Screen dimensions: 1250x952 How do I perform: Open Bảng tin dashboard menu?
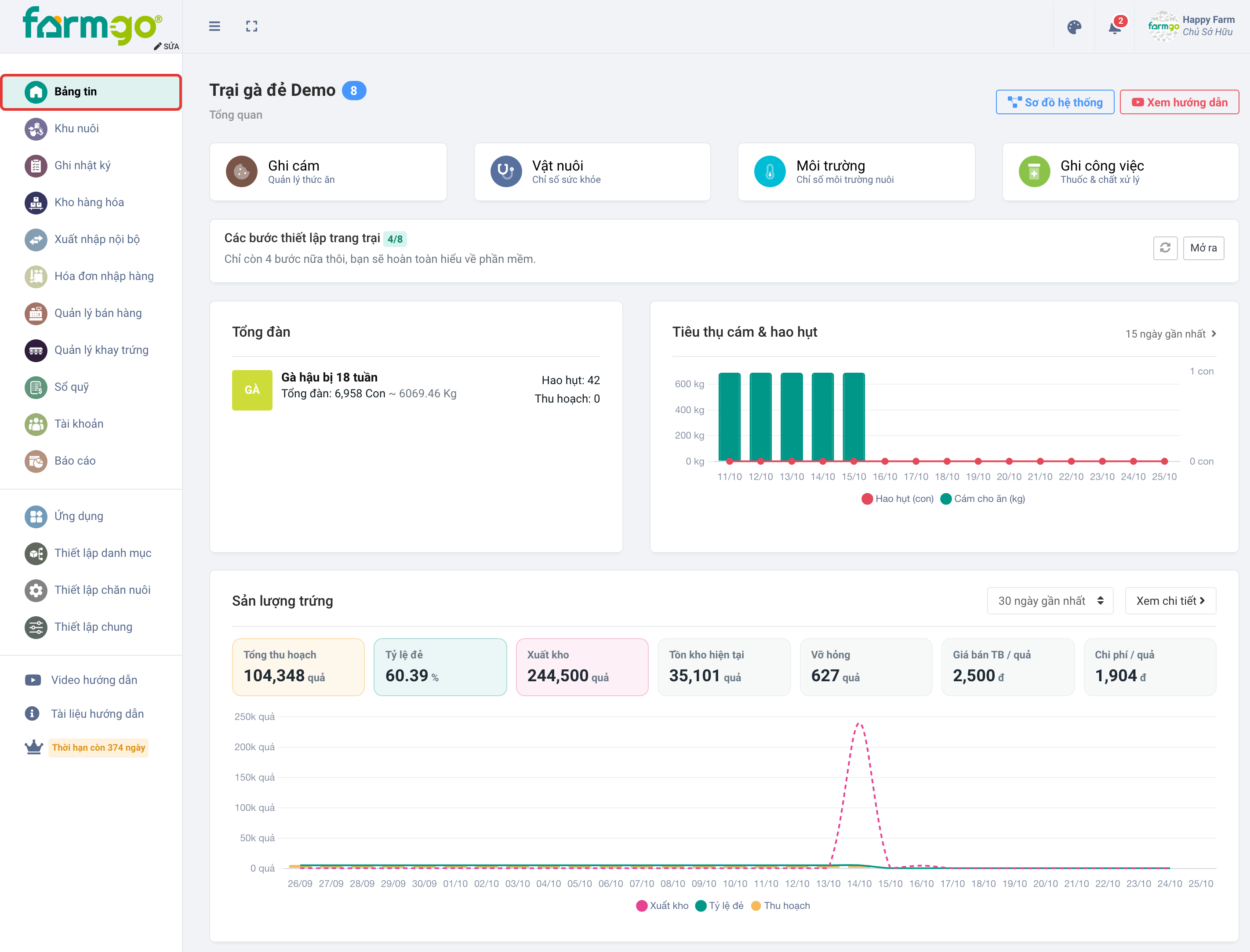[x=91, y=92]
